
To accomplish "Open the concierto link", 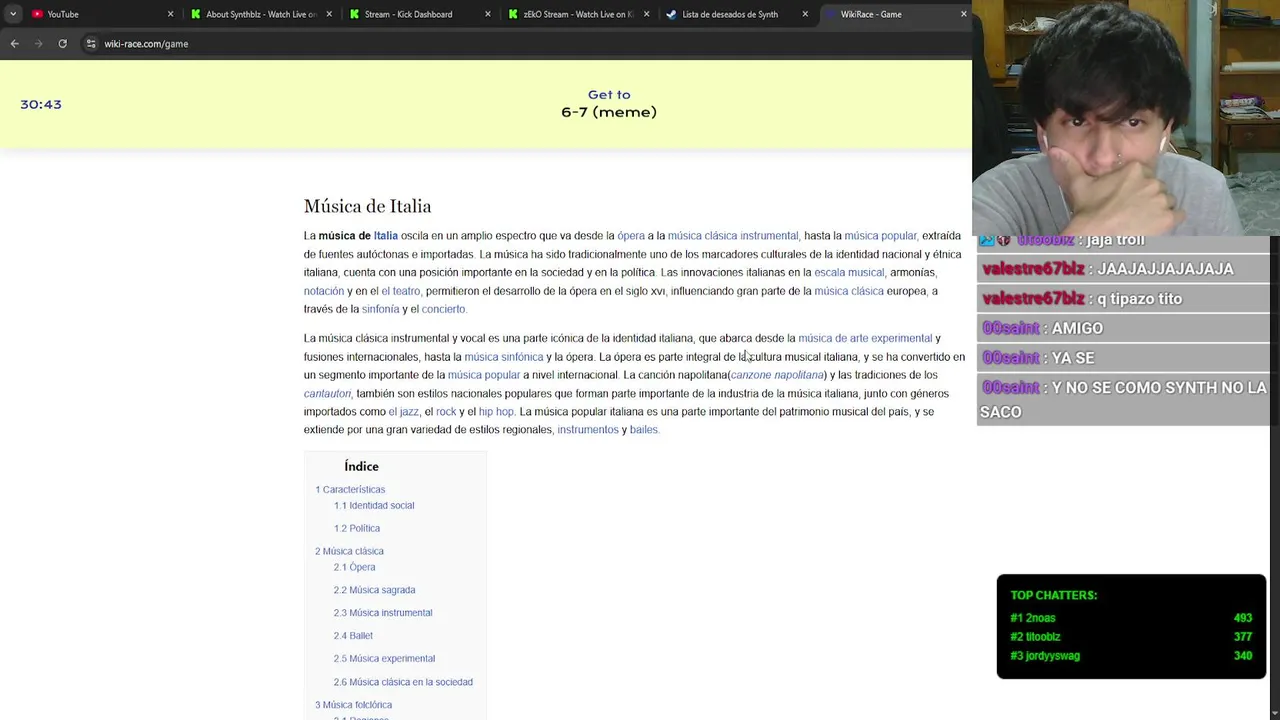I will [x=444, y=309].
